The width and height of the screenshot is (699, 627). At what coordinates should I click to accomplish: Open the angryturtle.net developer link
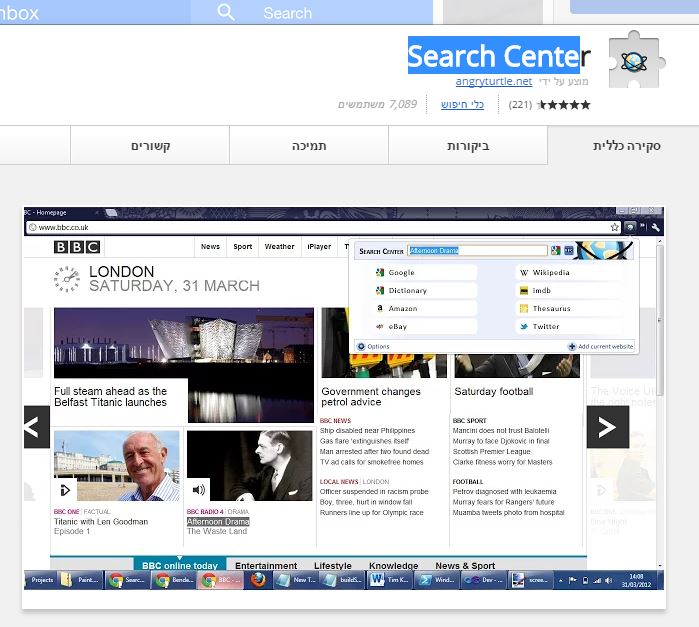[x=493, y=81]
